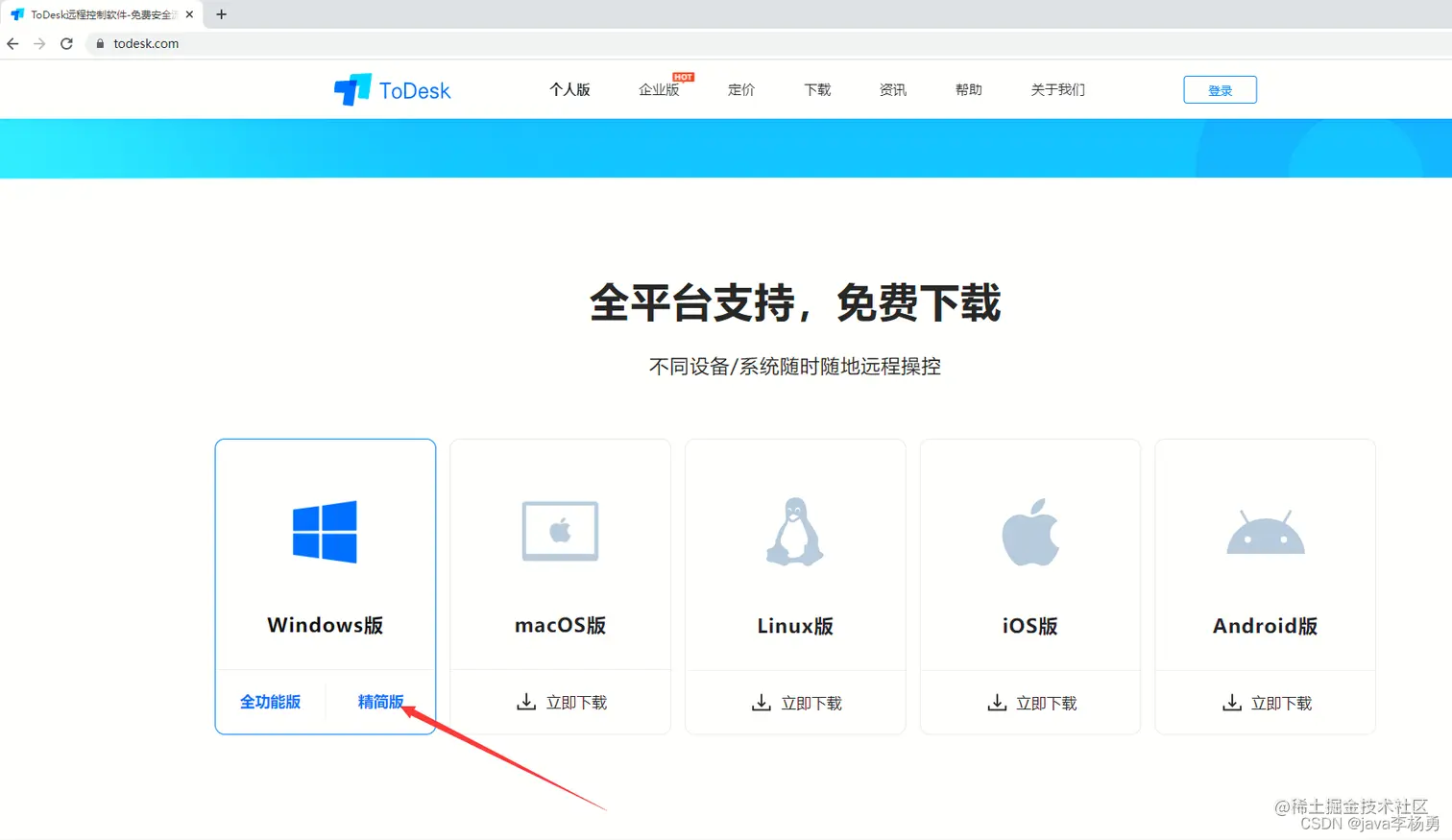
Task: Click download icon under iOS版
Action: point(997,703)
